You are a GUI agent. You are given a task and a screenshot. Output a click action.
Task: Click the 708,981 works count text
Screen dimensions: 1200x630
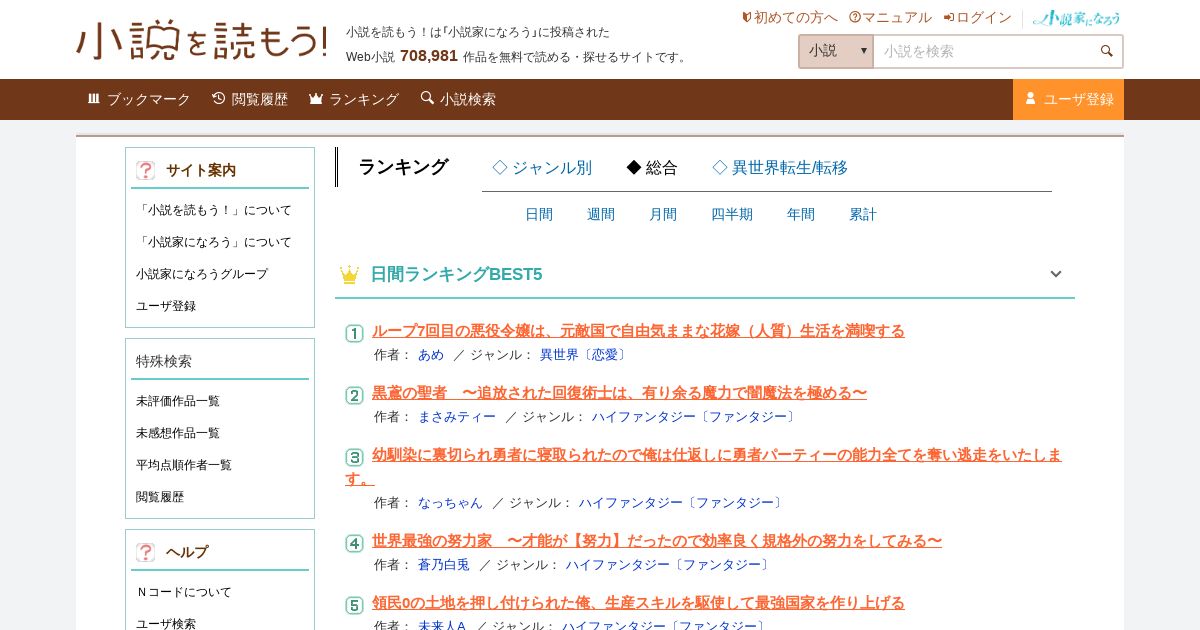point(429,56)
